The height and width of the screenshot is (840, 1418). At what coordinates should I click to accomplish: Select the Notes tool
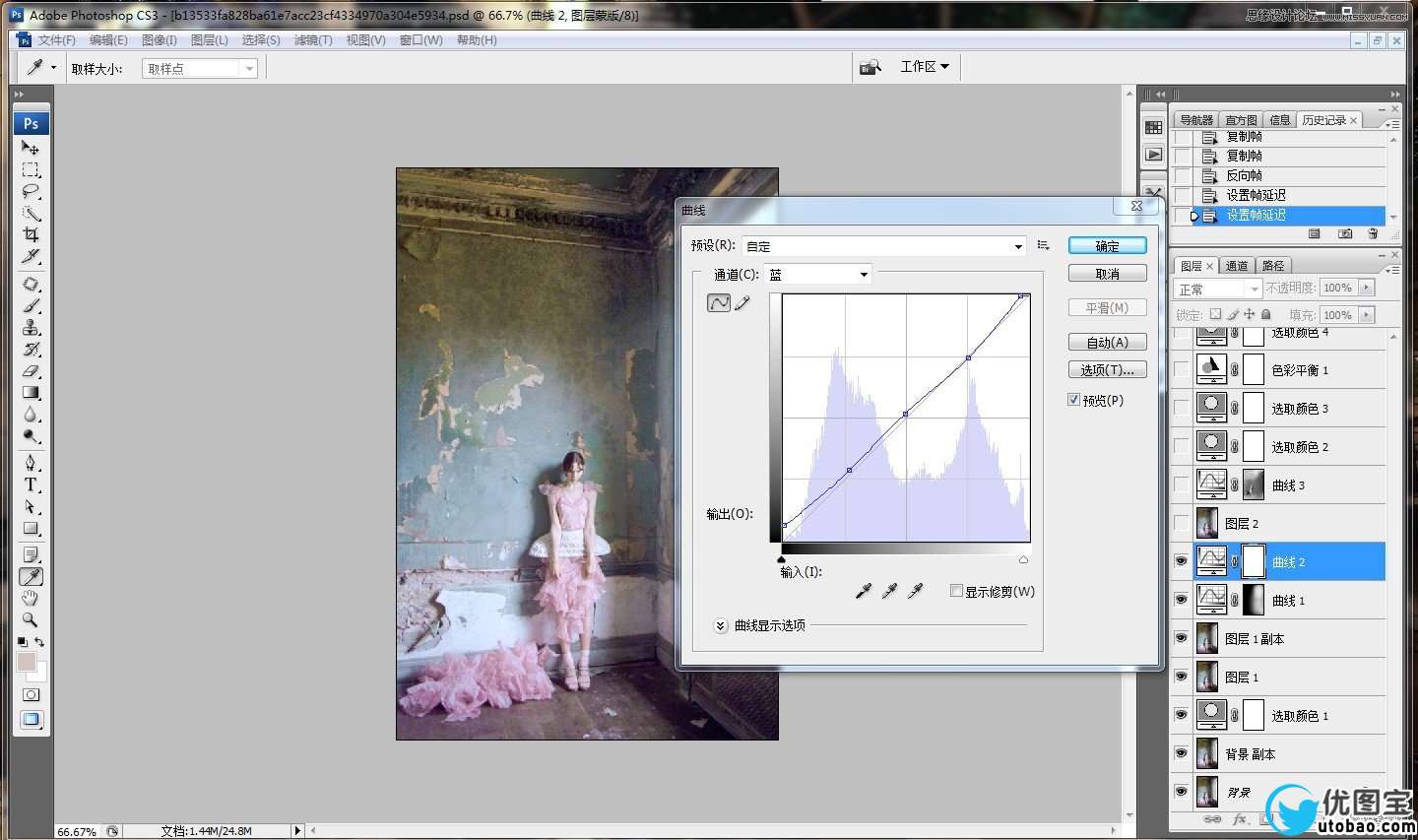click(x=31, y=554)
